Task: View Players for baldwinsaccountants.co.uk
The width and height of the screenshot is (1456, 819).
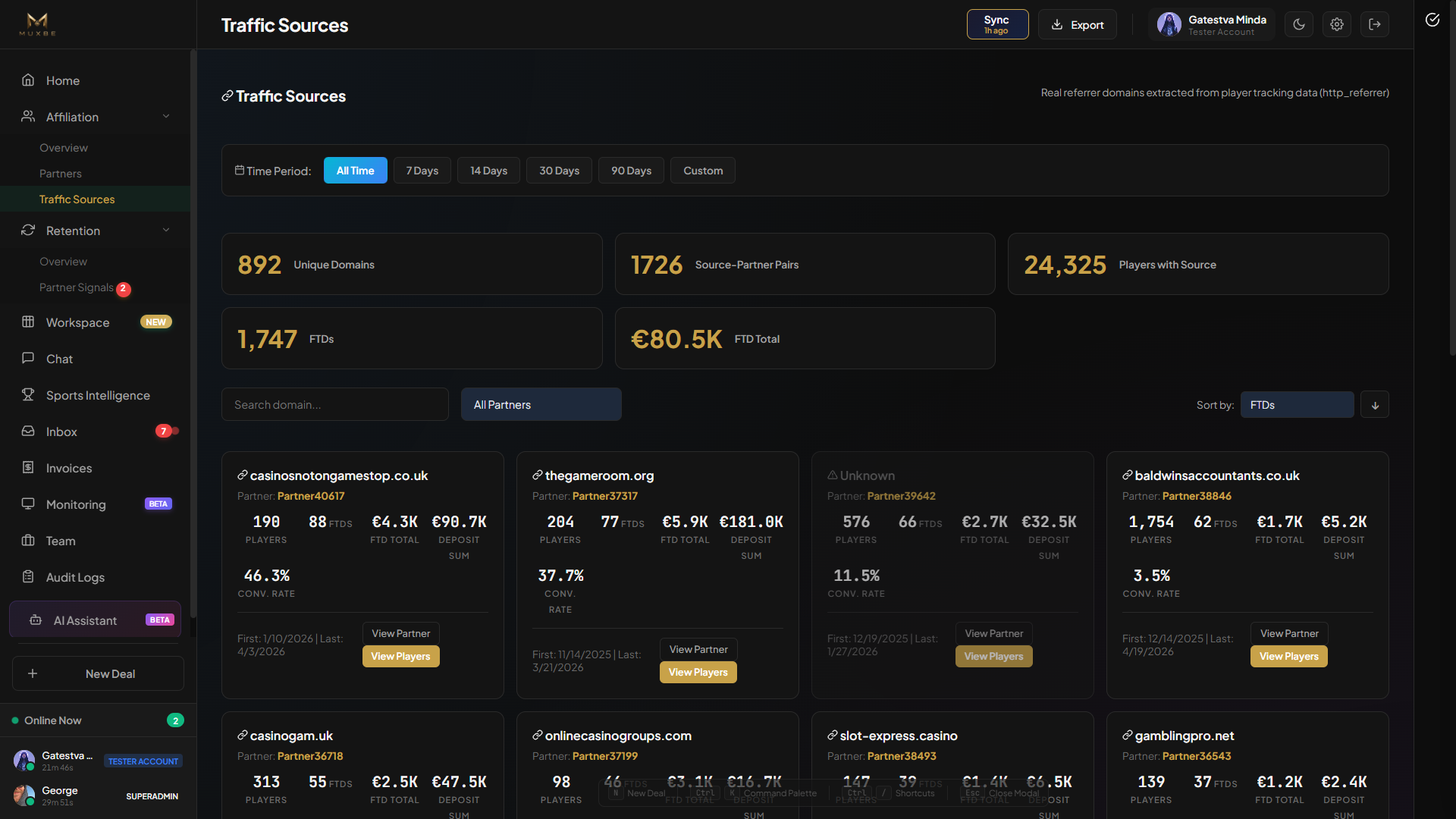Action: click(x=1289, y=656)
